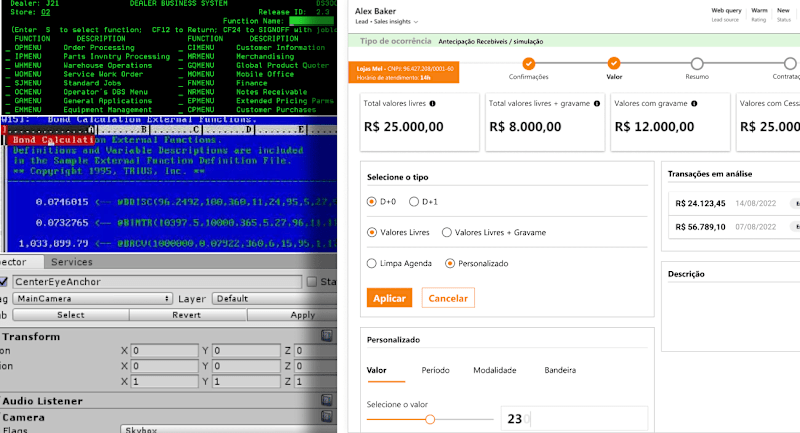Image resolution: width=800 pixels, height=433 pixels.
Task: Click the Transform rotation Y field
Action: (246, 366)
